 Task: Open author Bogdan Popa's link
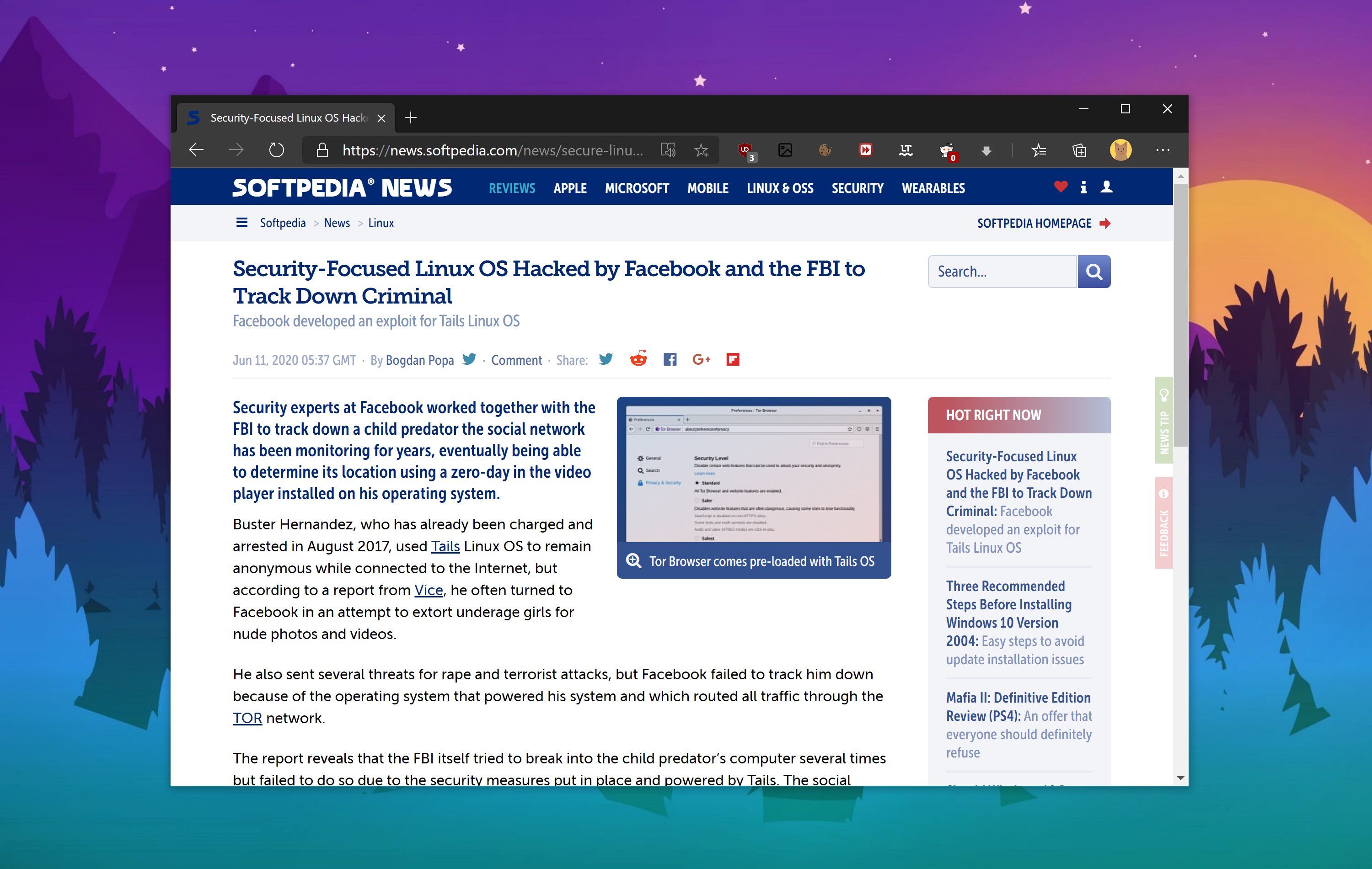tap(420, 361)
